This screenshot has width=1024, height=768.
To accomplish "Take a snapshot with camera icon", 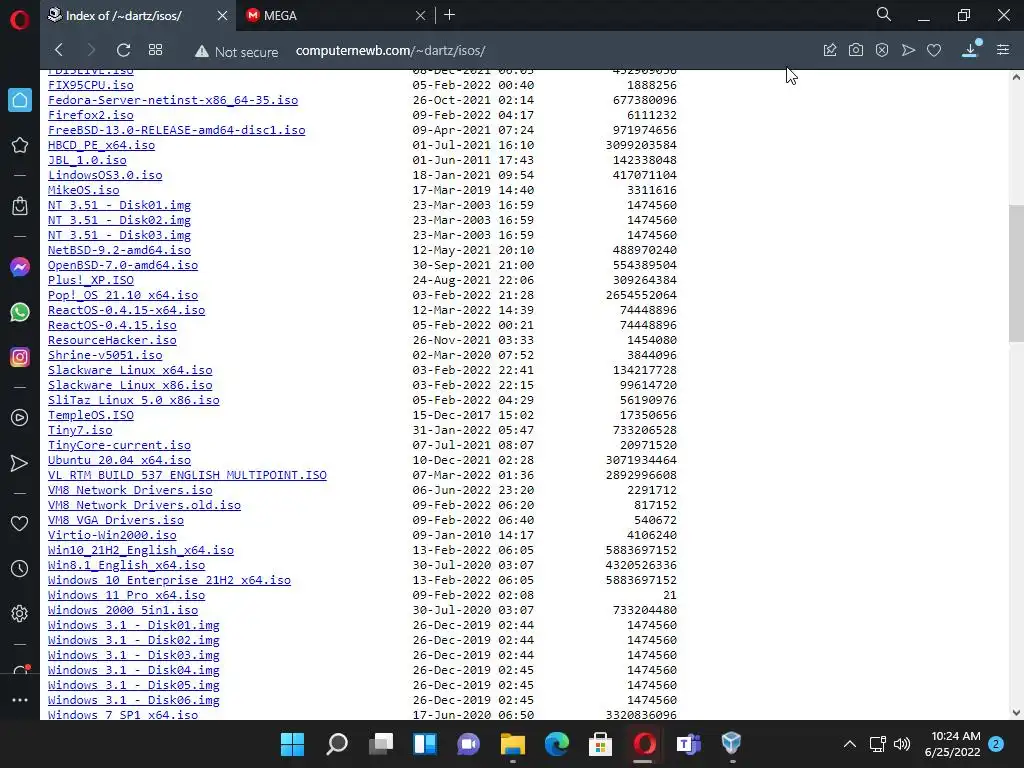I will [856, 50].
